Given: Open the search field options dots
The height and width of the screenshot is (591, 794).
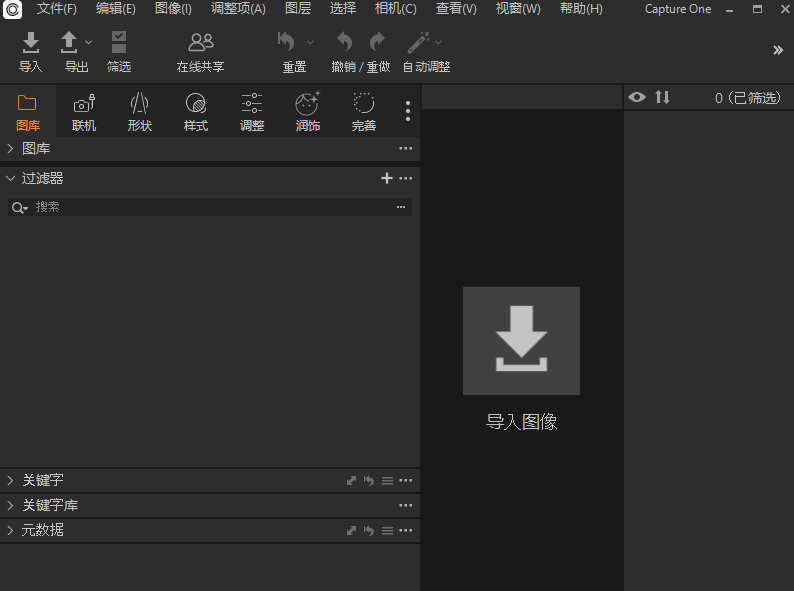Looking at the screenshot, I should 401,207.
